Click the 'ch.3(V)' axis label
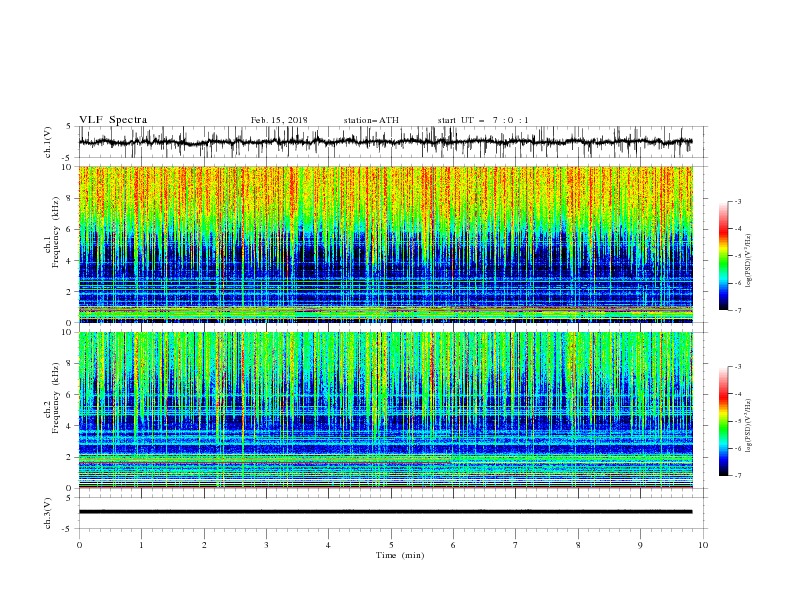Viewport: 792px width, 612px height. point(48,513)
